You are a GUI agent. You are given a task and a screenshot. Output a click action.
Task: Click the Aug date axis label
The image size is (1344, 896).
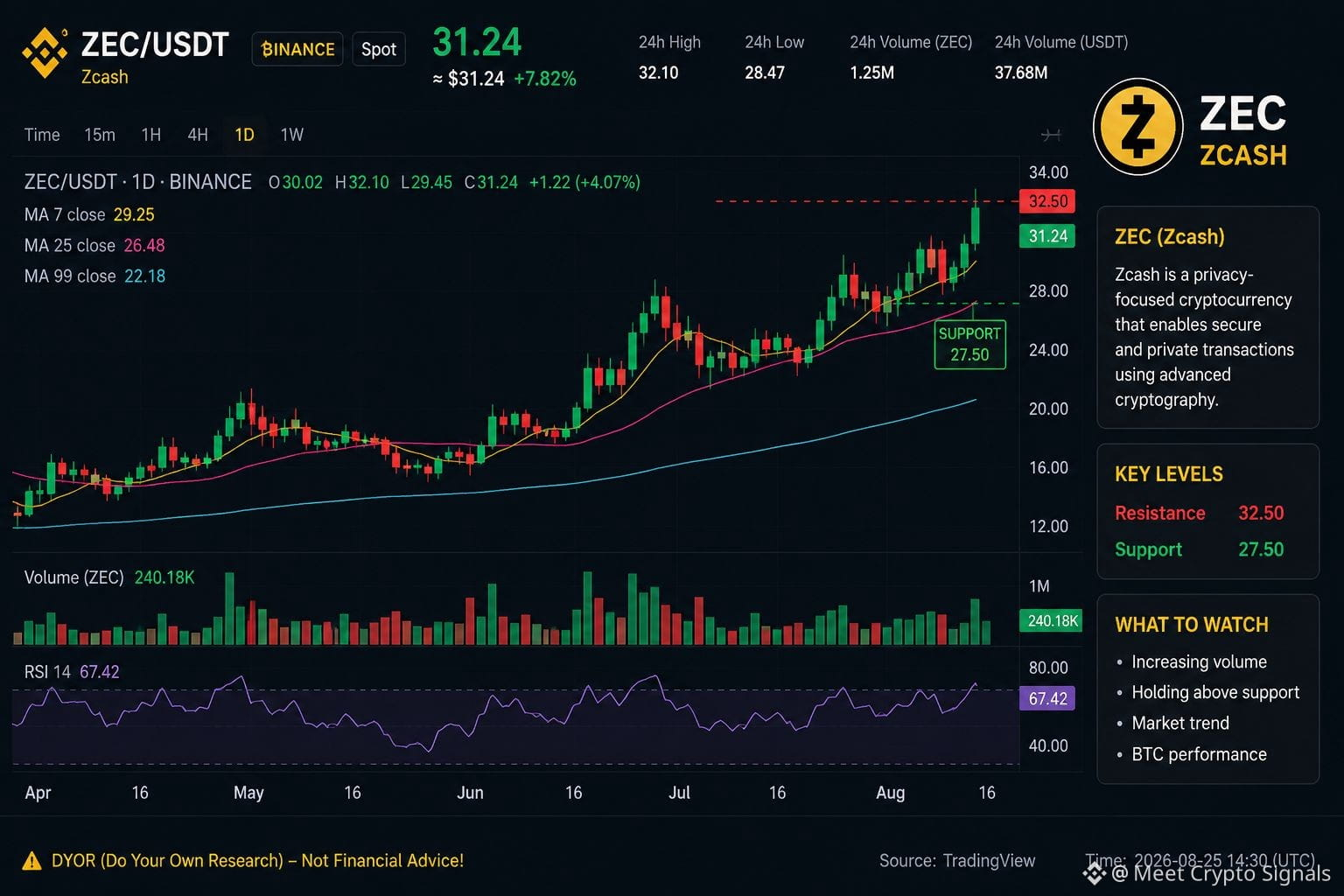pos(891,793)
